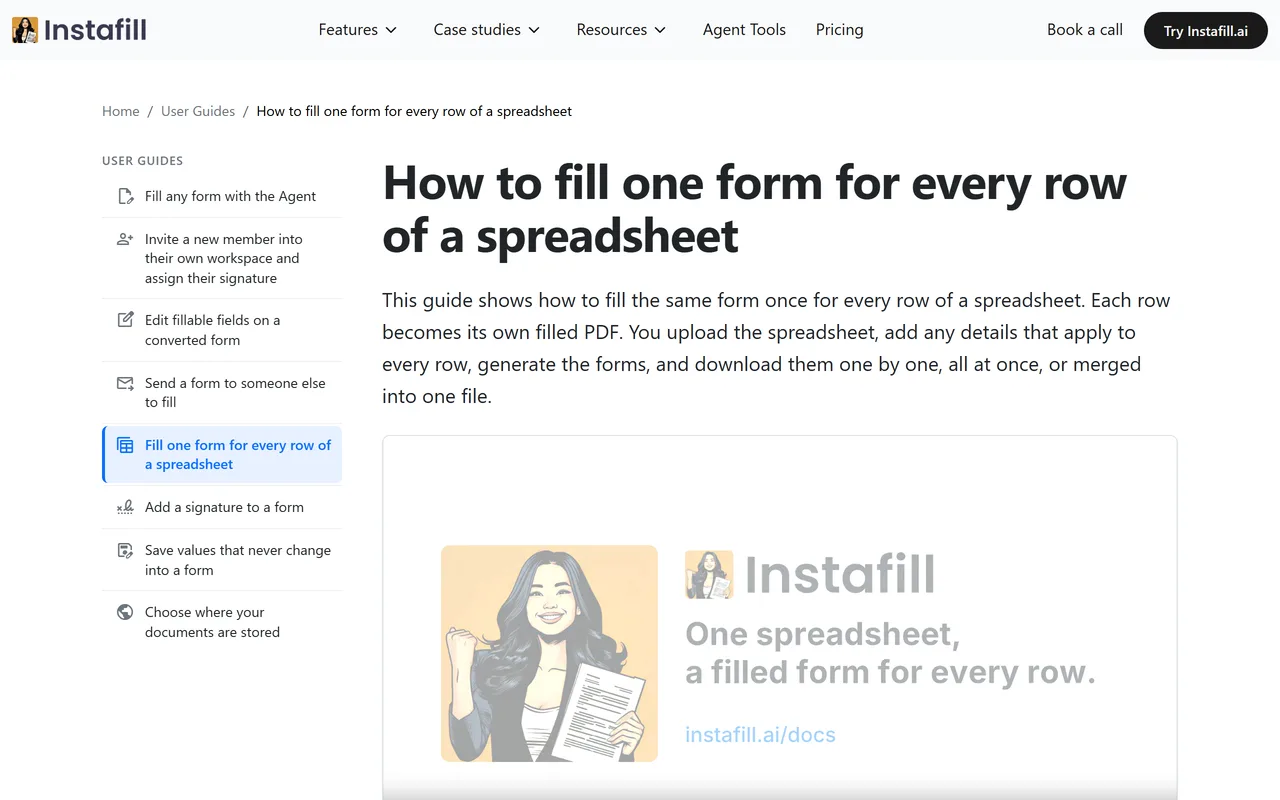The height and width of the screenshot is (800, 1280).
Task: Click the spreadsheet table icon in the sidebar
Action: pos(125,445)
